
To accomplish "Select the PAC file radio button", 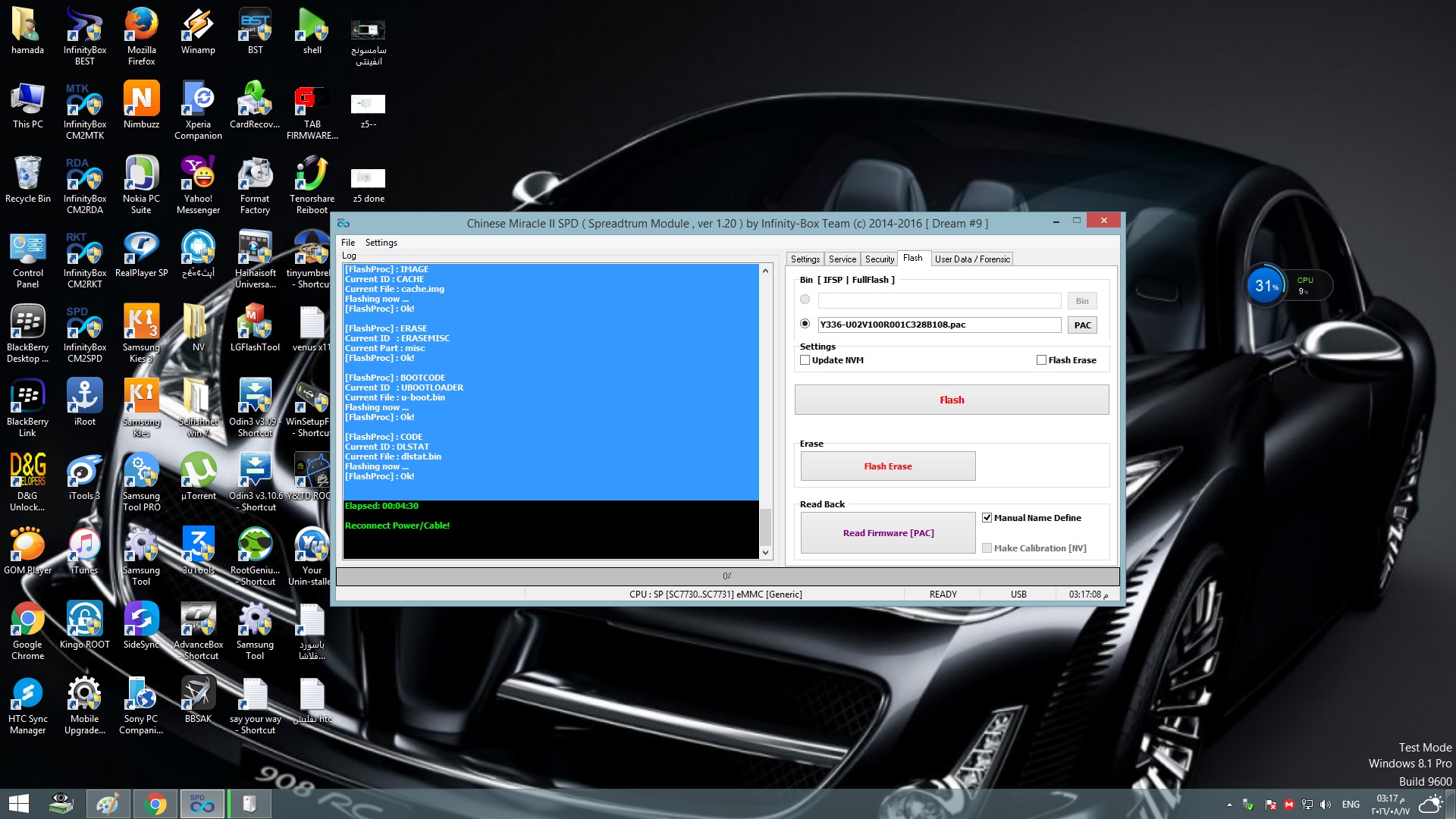I will pyautogui.click(x=805, y=324).
